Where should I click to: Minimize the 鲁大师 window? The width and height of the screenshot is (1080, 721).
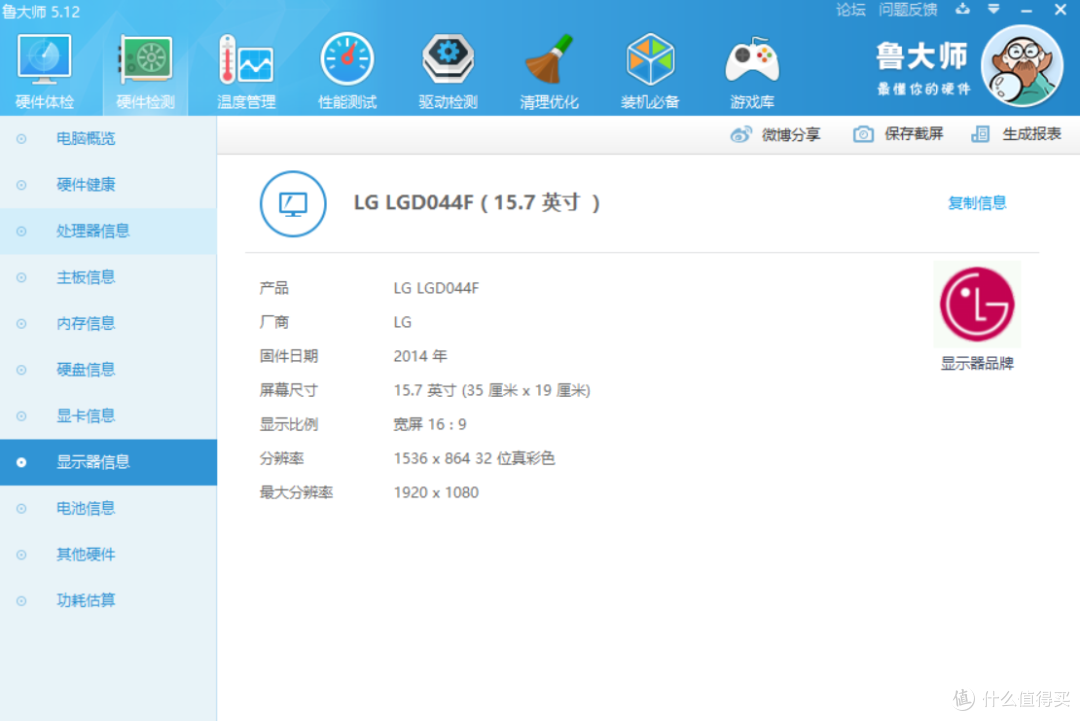click(1026, 10)
